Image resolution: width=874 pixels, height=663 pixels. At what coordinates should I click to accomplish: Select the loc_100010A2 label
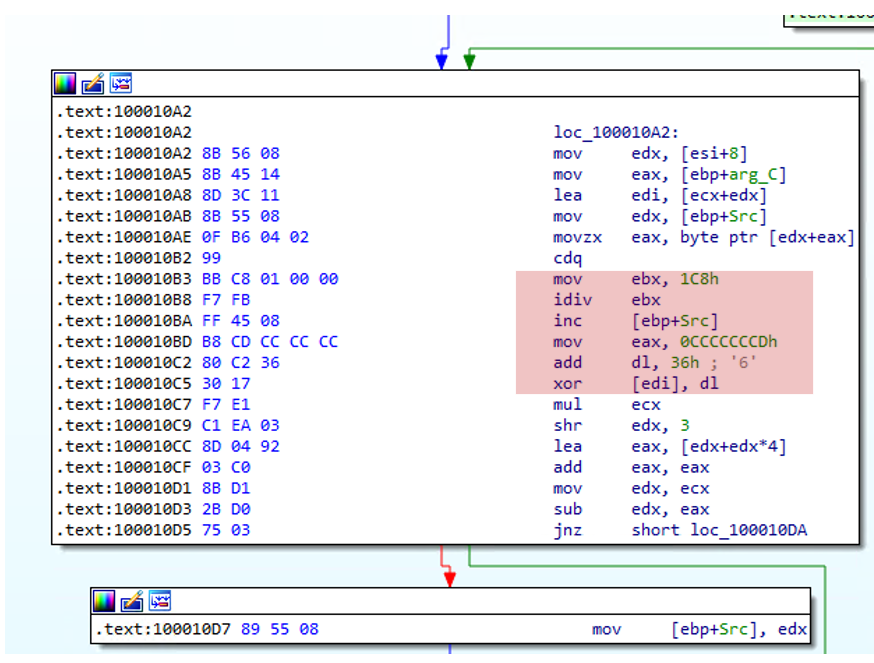pyautogui.click(x=616, y=132)
